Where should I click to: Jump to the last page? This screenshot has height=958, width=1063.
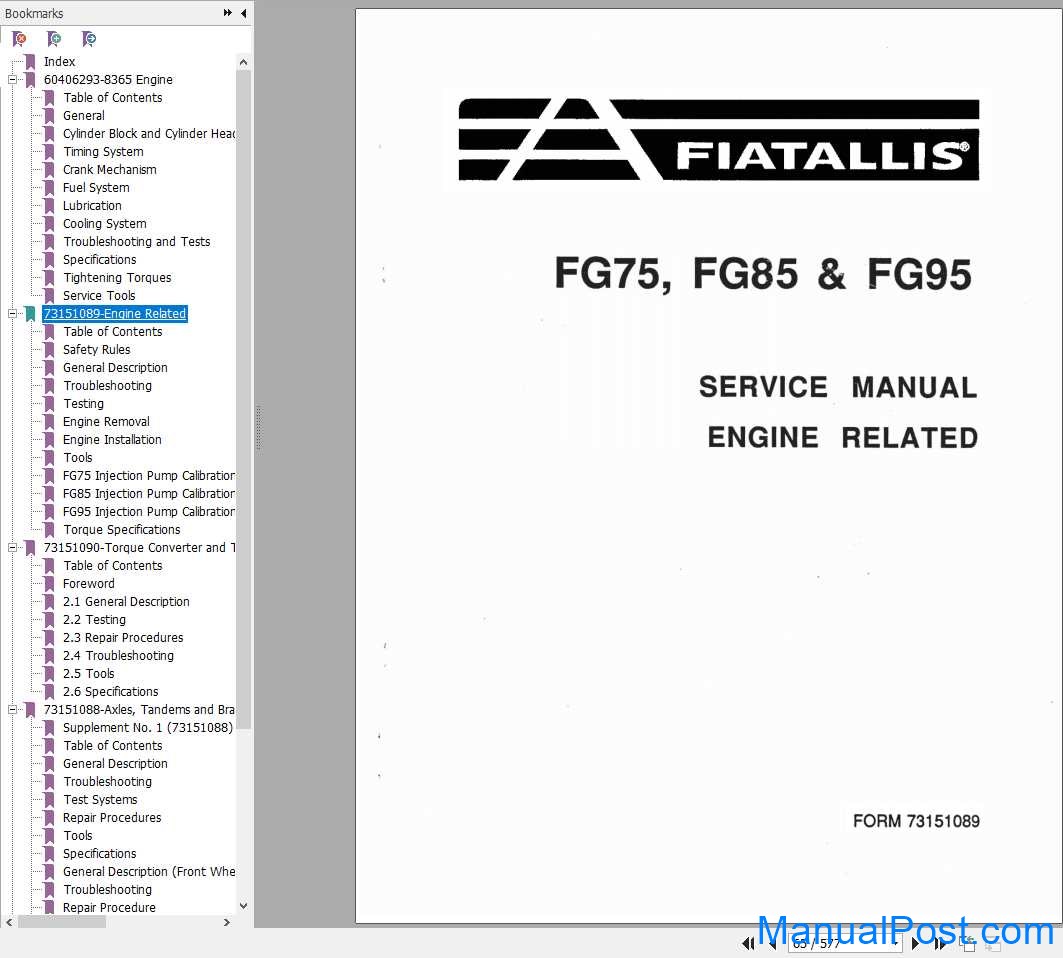click(x=940, y=944)
